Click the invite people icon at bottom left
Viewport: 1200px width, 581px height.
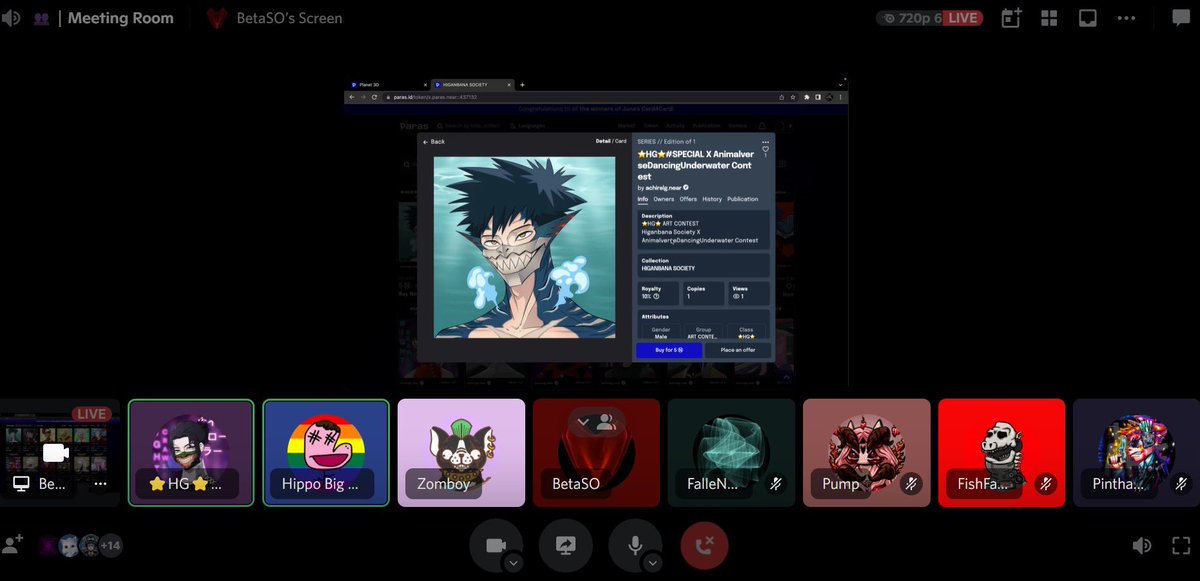[13, 545]
